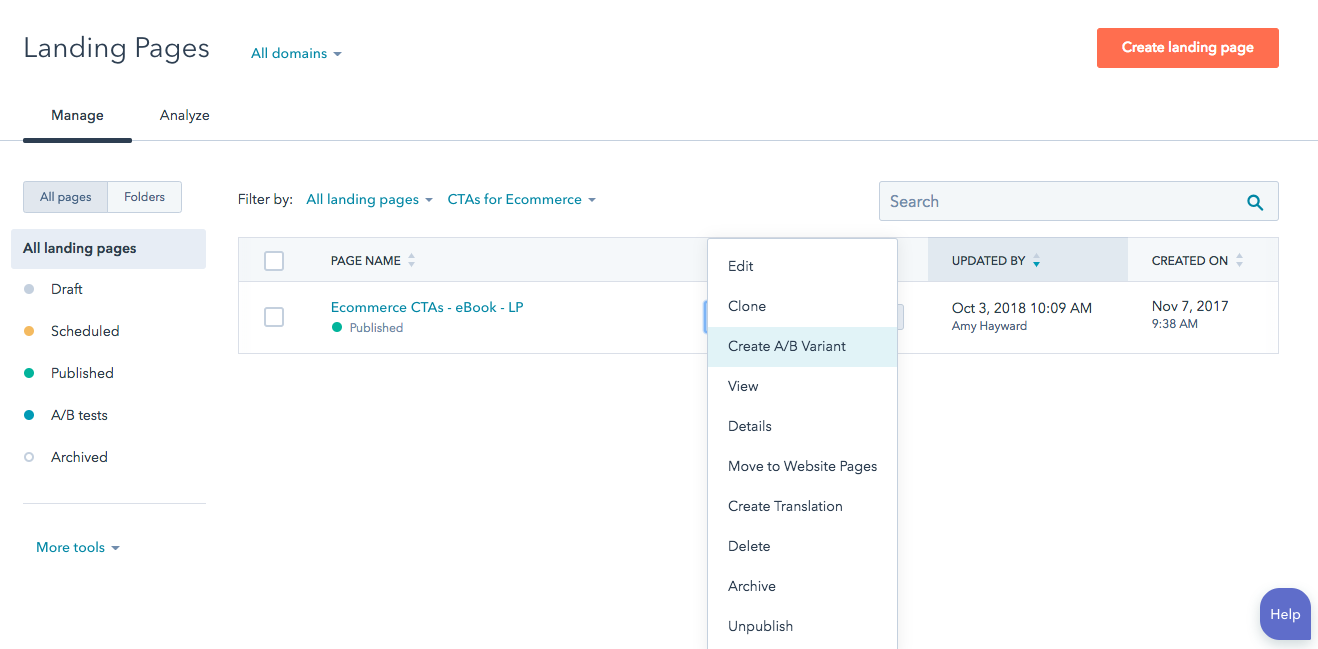Click inside the Search input field
This screenshot has height=649, width=1318.
(x=1050, y=201)
